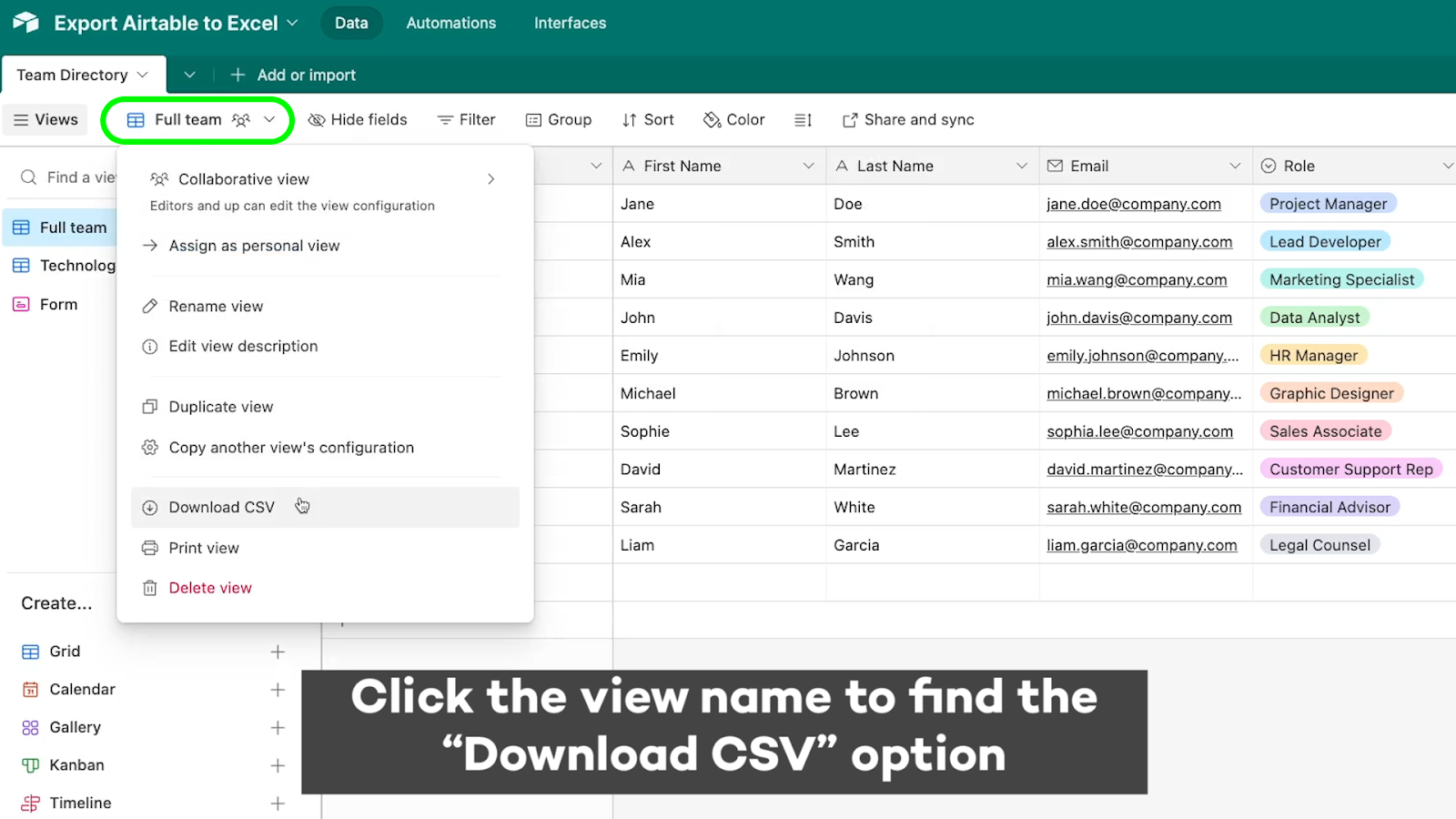The height and width of the screenshot is (819, 1456).
Task: Click the Hide fields button
Action: [358, 119]
